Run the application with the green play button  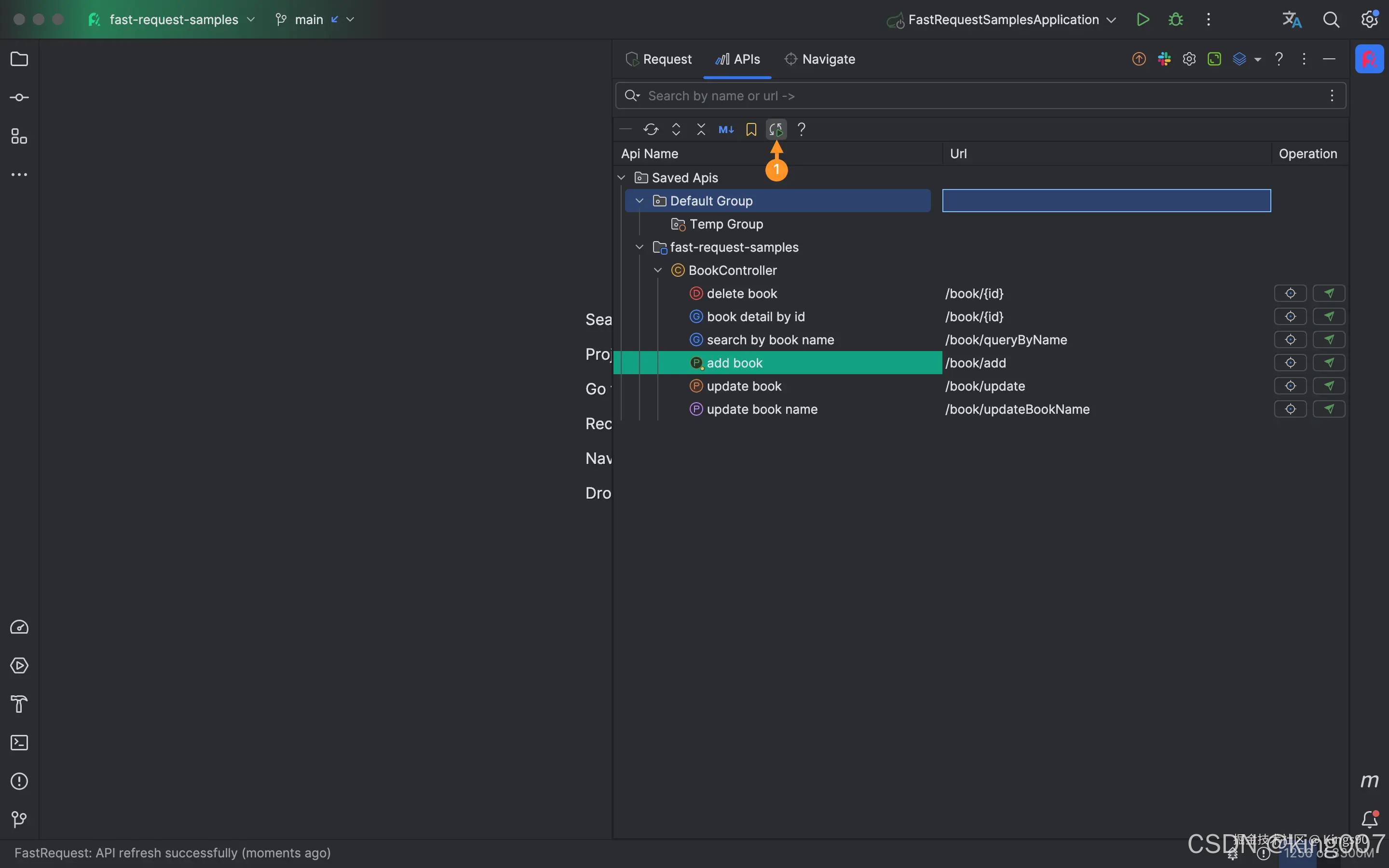pyautogui.click(x=1143, y=19)
